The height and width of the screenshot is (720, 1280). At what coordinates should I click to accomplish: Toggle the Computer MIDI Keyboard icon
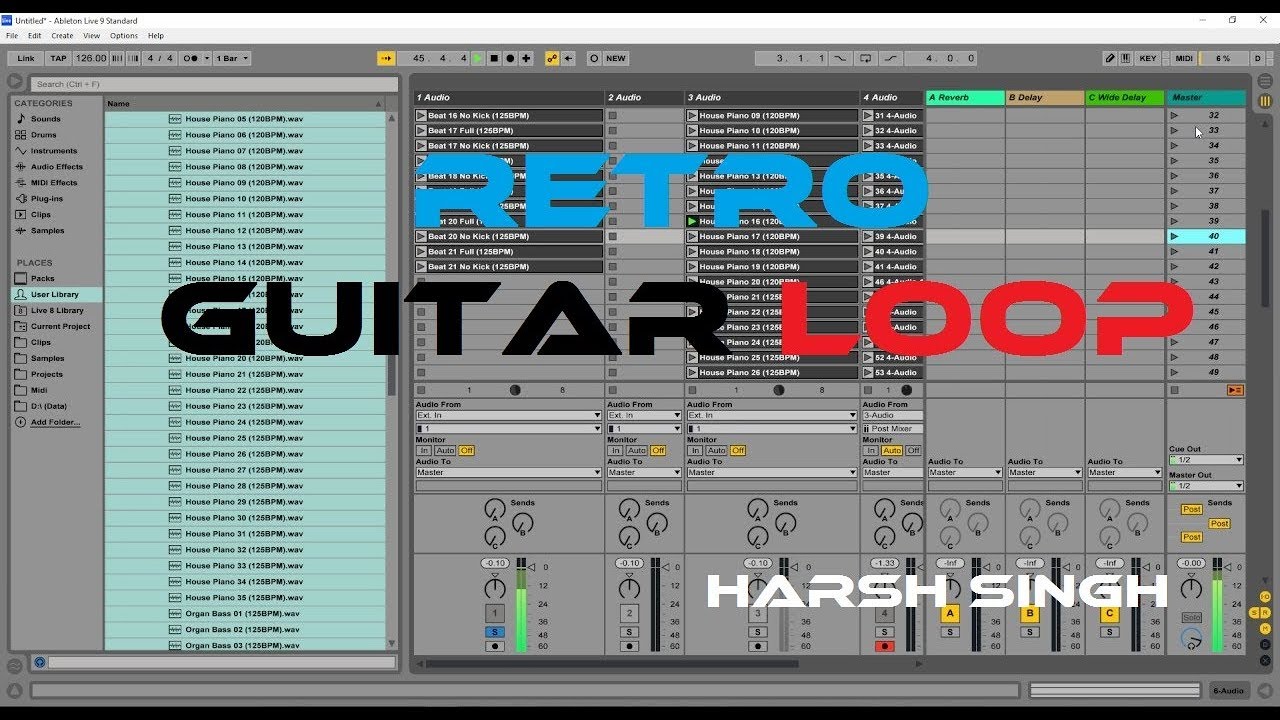coord(1126,58)
